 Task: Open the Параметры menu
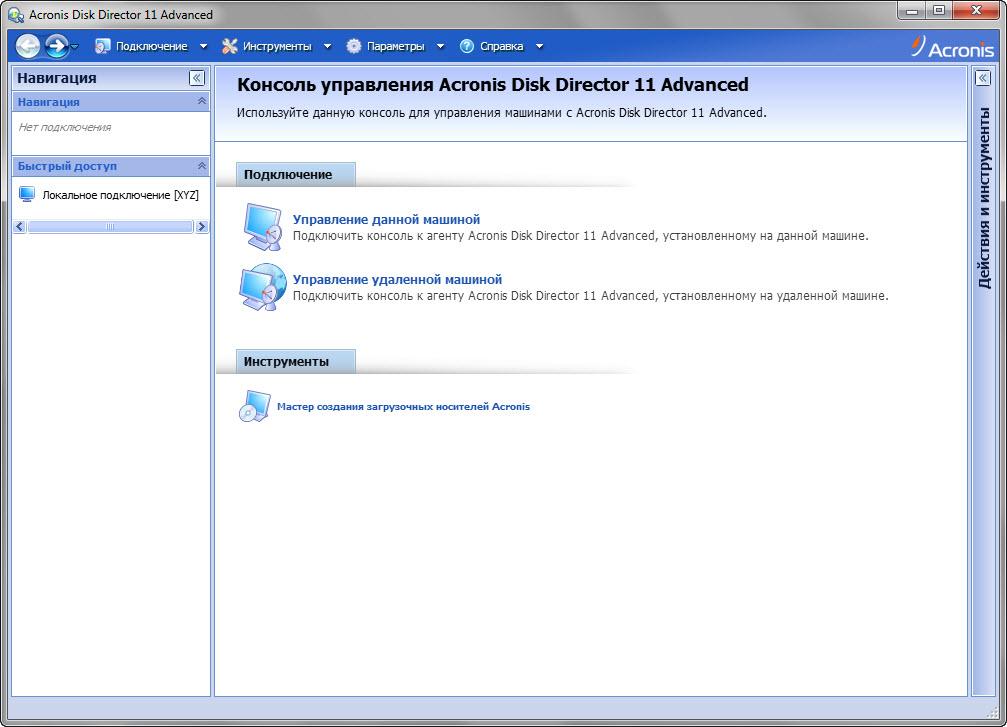point(396,46)
